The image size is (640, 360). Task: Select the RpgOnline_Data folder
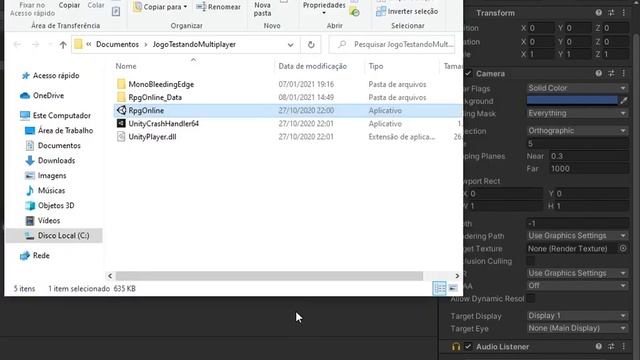[155, 98]
